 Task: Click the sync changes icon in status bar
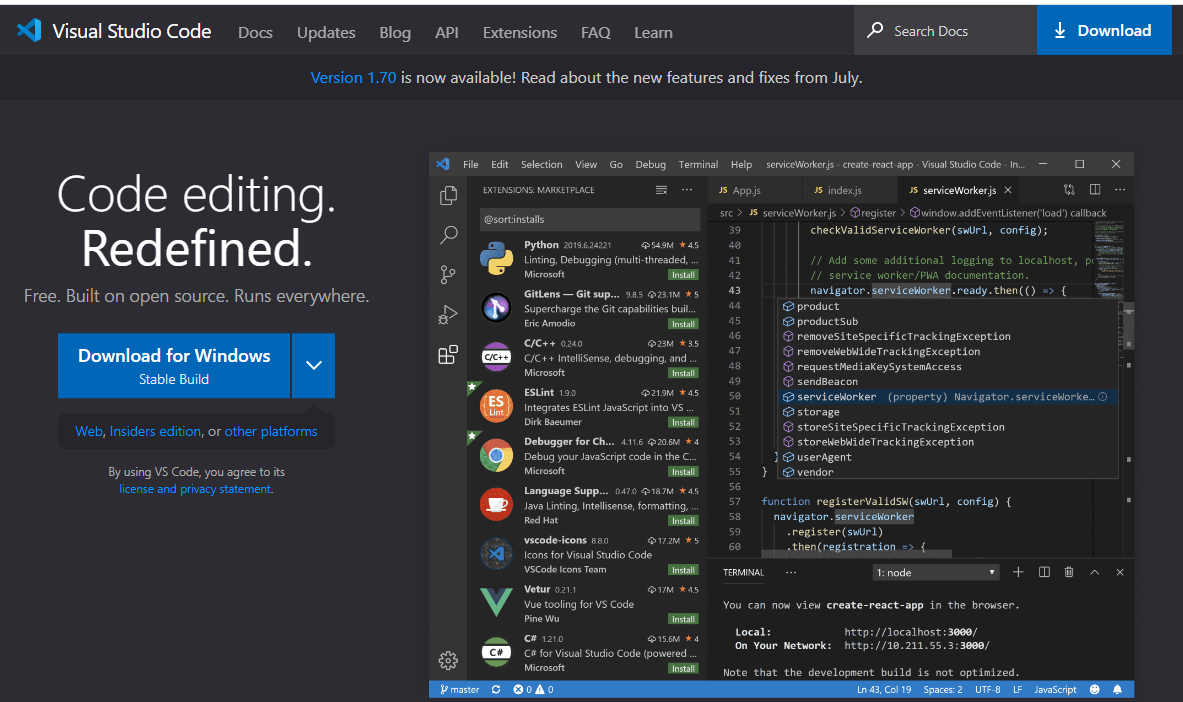coord(496,689)
